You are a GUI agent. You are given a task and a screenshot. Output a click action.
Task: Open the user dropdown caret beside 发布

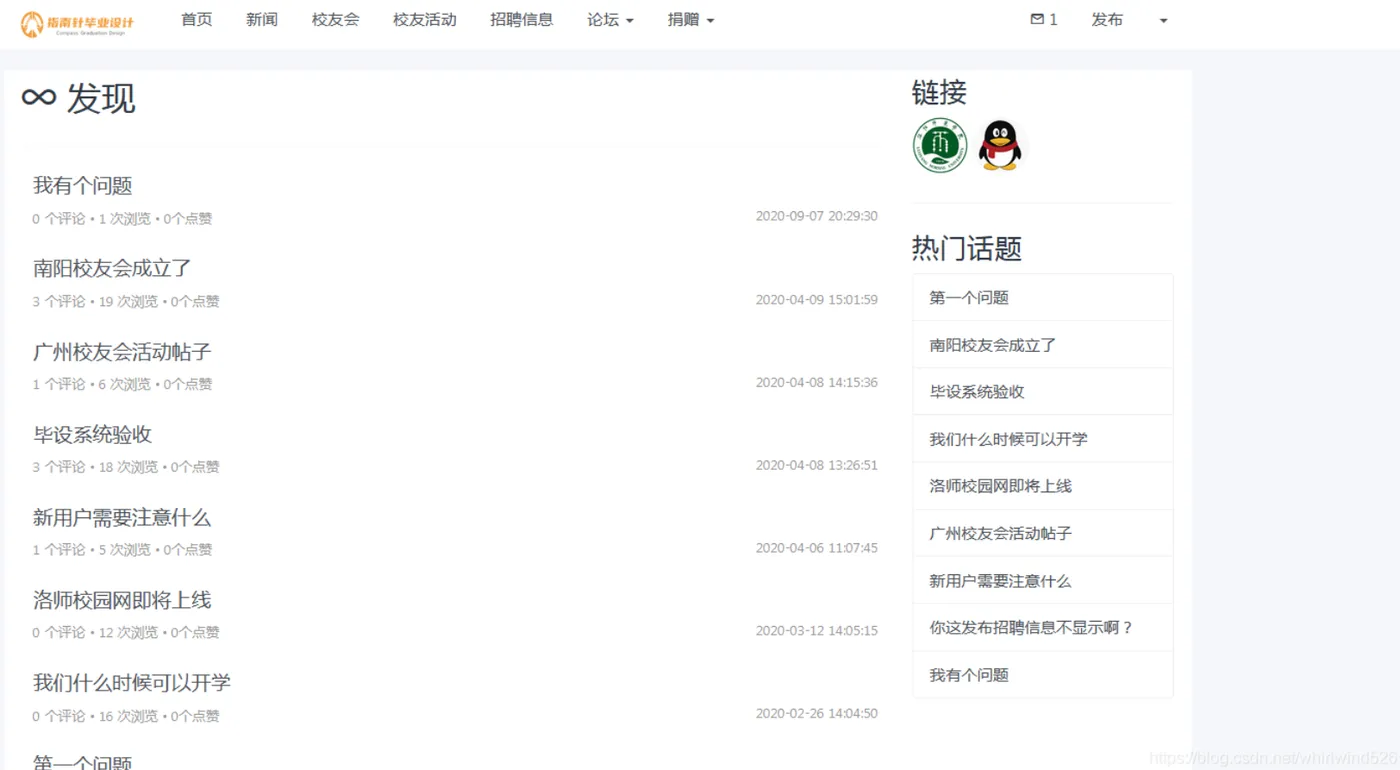point(1163,21)
